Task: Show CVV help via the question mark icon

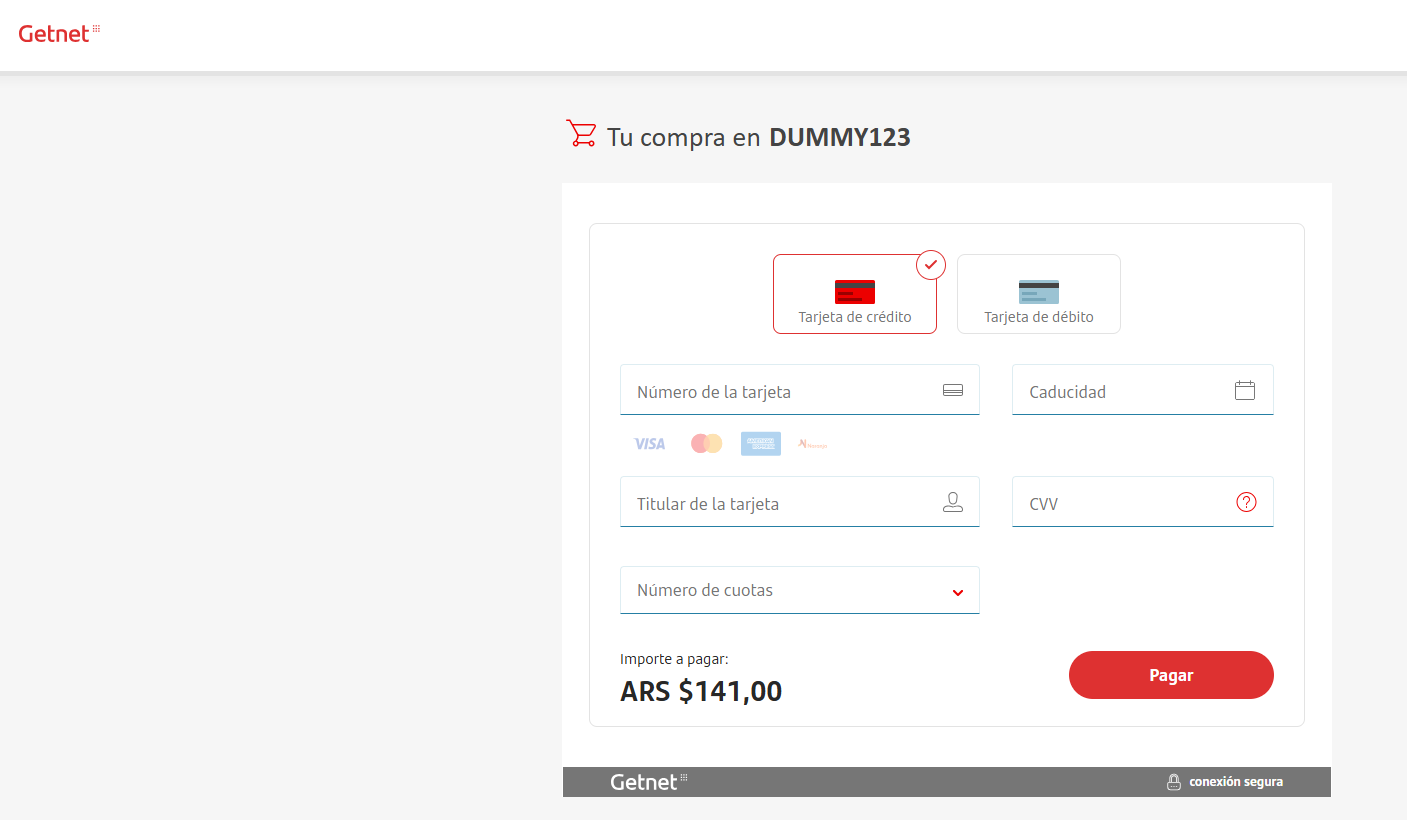Action: (x=1246, y=503)
